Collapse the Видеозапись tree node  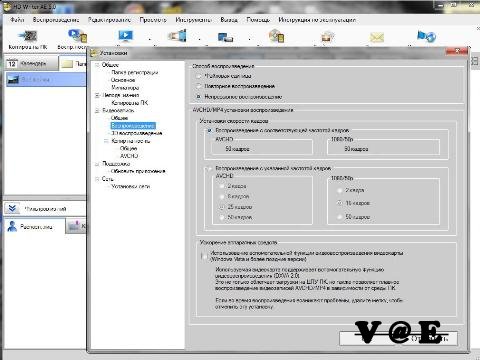tap(97, 110)
